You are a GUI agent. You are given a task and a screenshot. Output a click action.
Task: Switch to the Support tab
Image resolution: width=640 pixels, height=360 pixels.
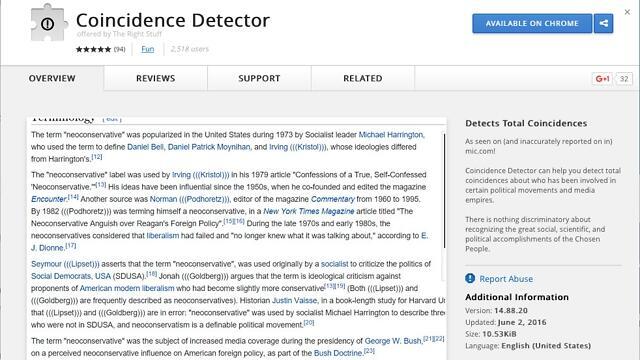[259, 78]
